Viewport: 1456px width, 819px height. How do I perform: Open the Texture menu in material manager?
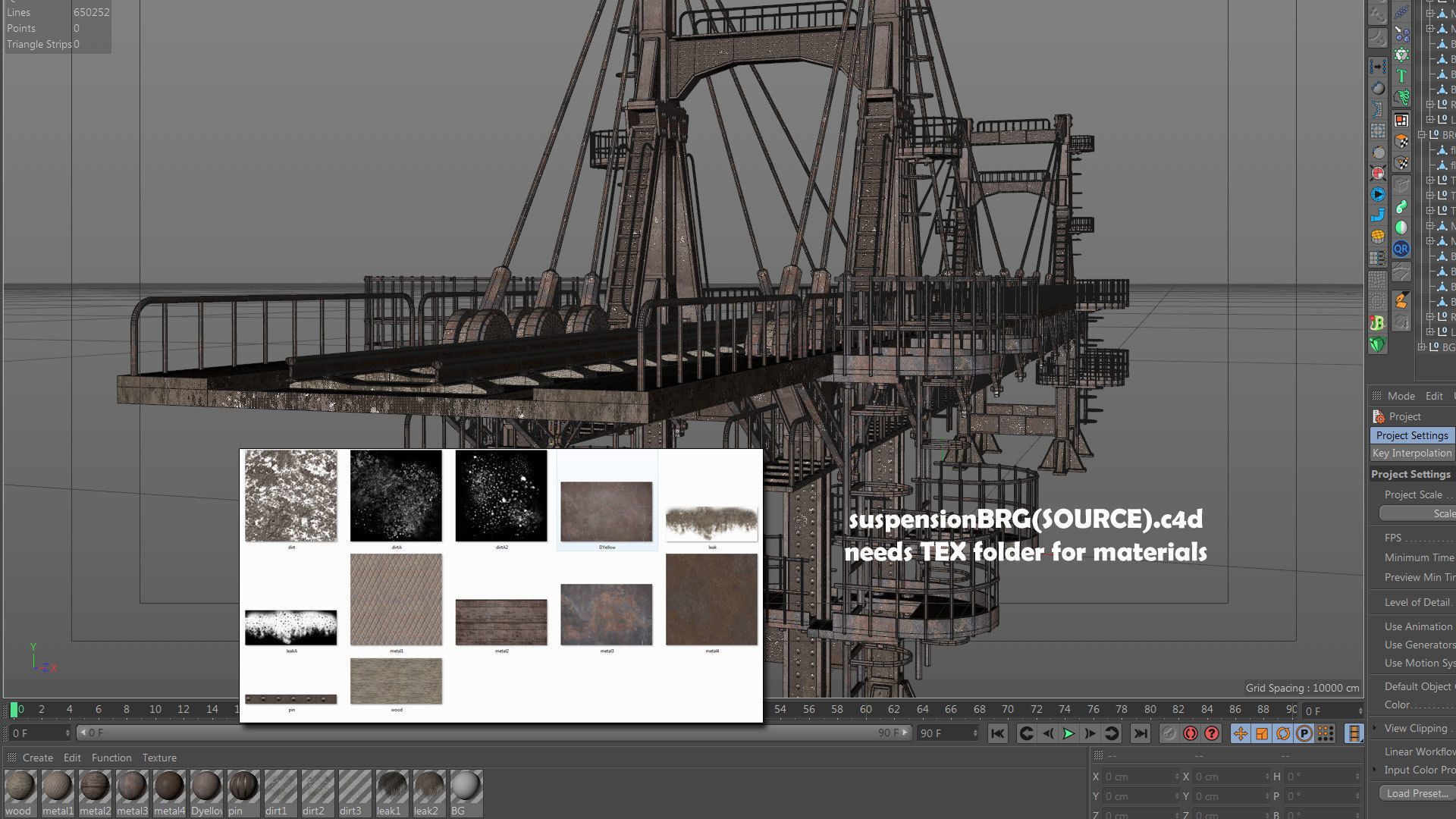click(x=159, y=758)
